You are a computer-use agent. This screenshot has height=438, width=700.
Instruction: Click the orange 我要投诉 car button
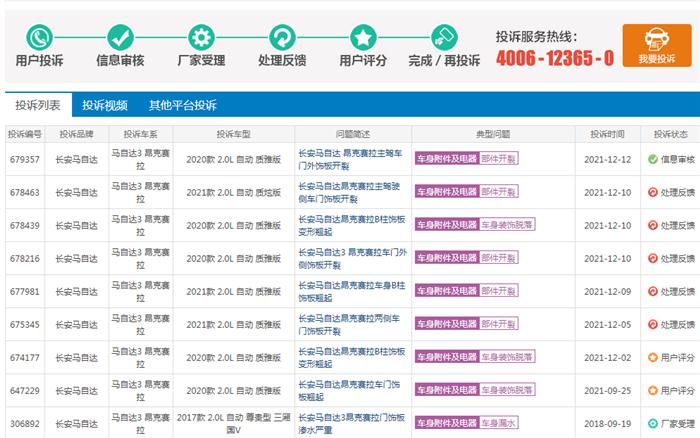[657, 46]
